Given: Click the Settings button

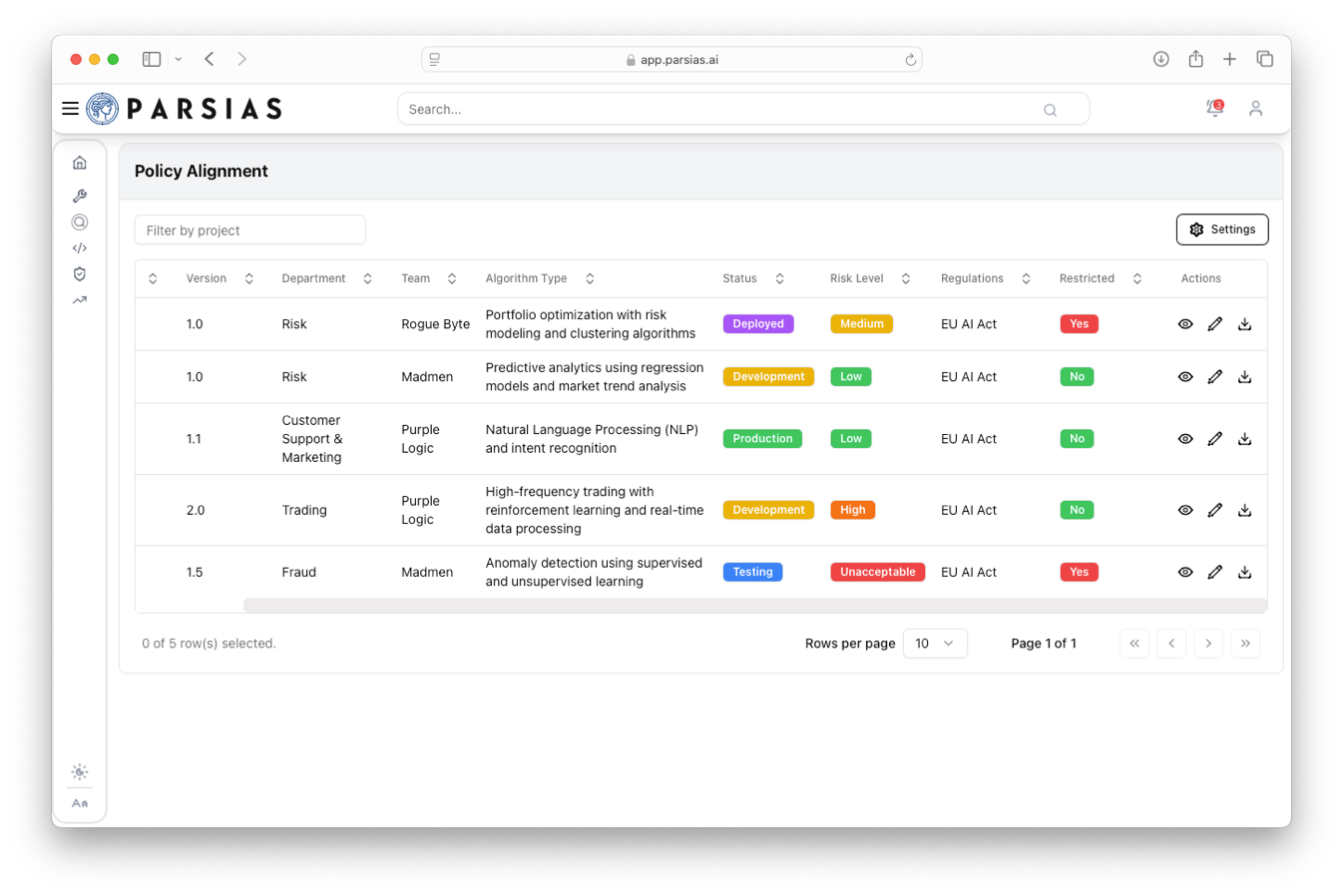Looking at the screenshot, I should pos(1221,229).
